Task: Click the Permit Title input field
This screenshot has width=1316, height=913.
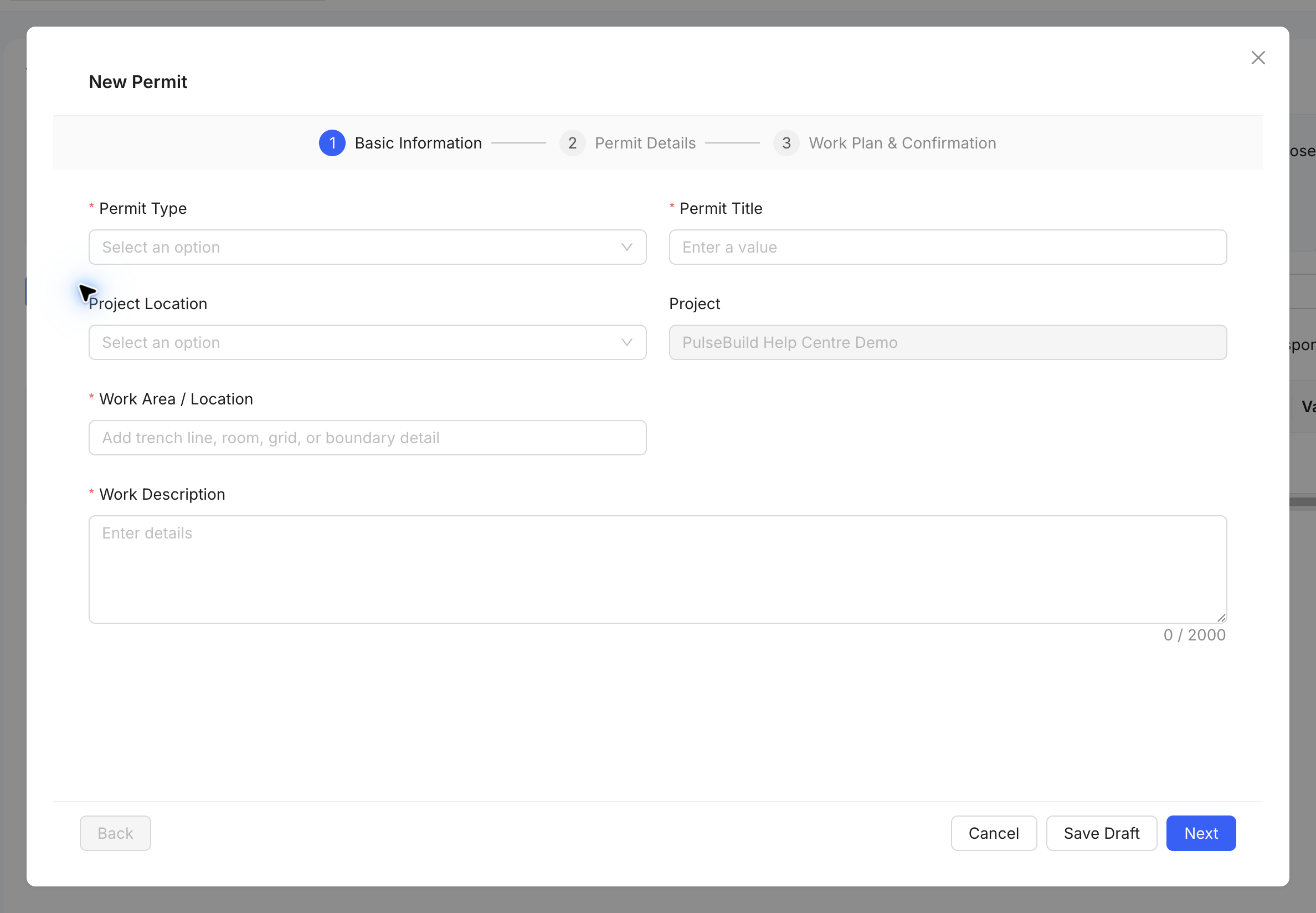Action: (948, 247)
